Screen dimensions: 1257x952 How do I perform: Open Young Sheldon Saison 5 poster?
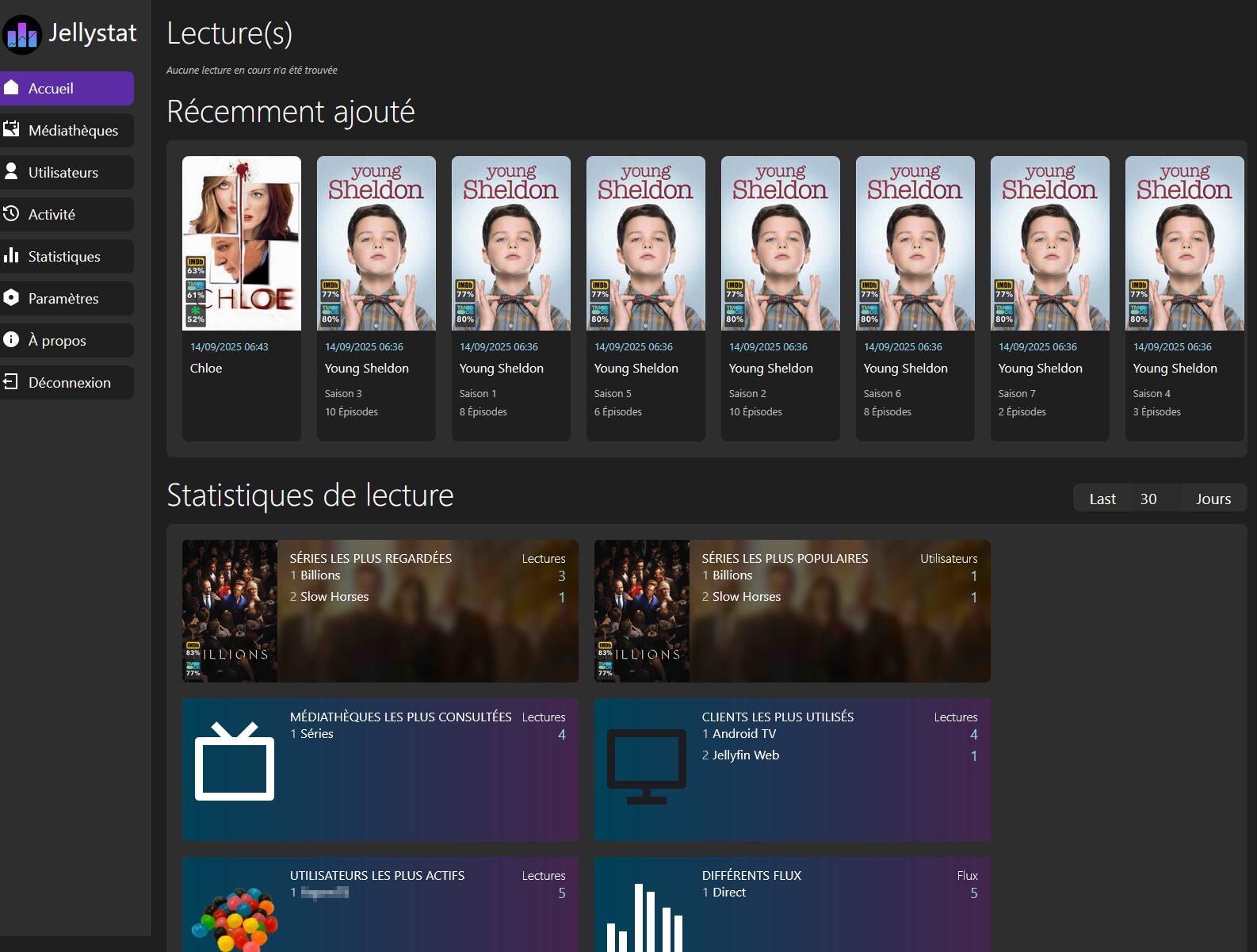(646, 243)
